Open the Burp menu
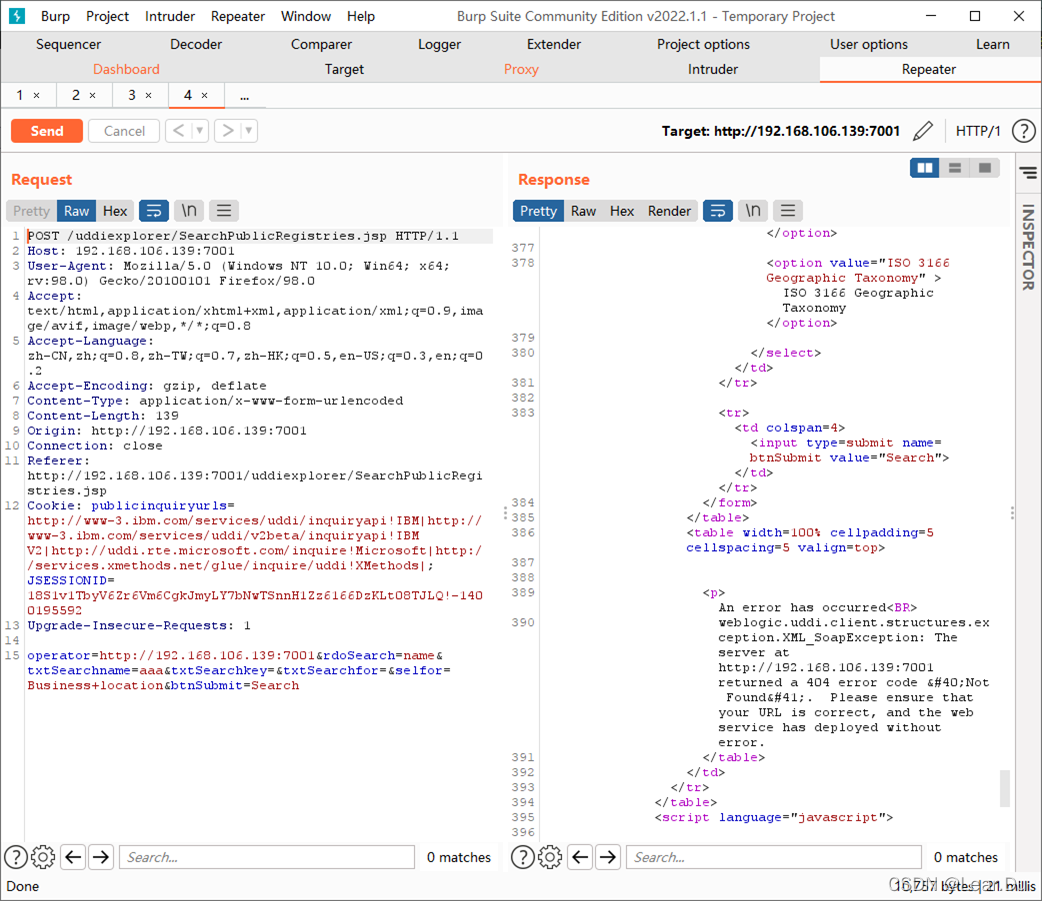Image resolution: width=1042 pixels, height=901 pixels. 55,16
